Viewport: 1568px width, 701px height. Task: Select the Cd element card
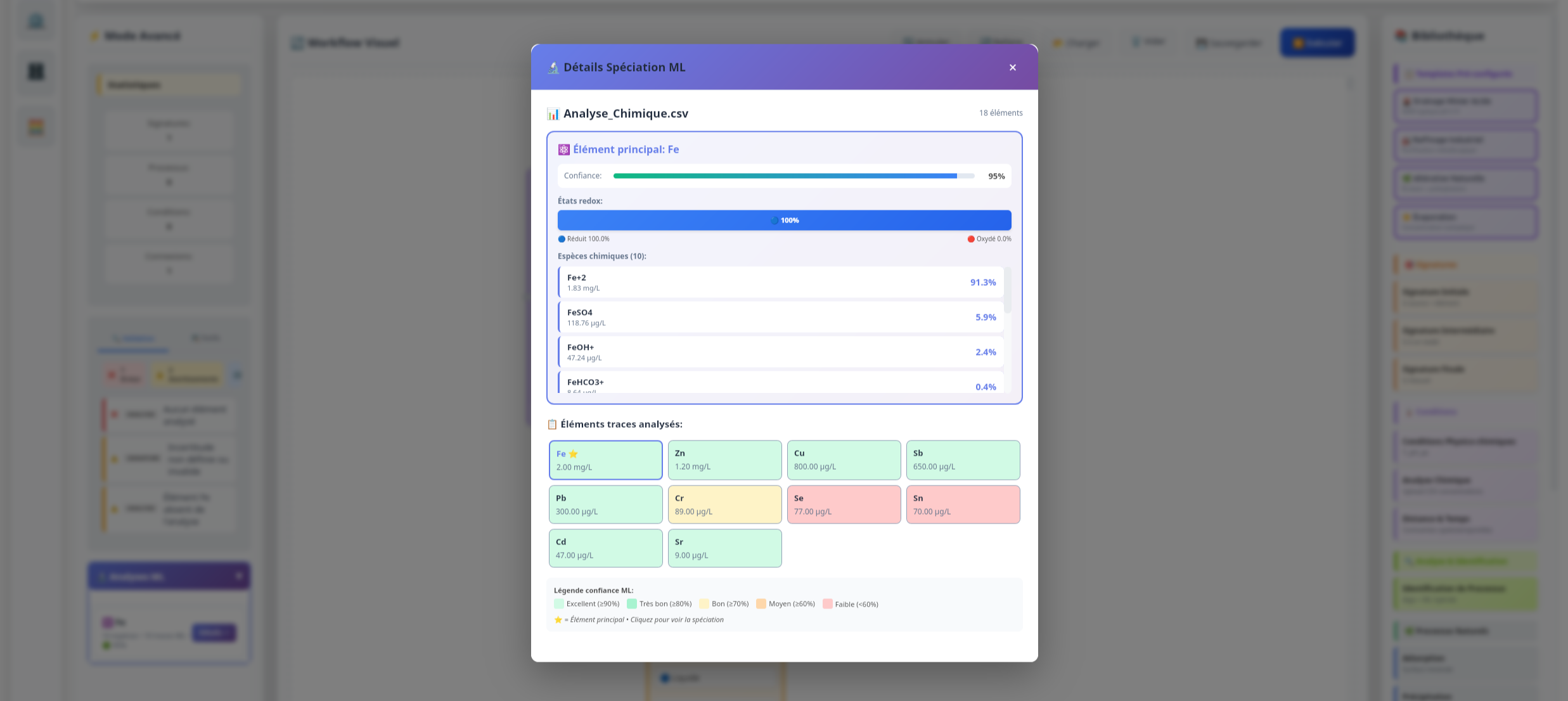[605, 548]
